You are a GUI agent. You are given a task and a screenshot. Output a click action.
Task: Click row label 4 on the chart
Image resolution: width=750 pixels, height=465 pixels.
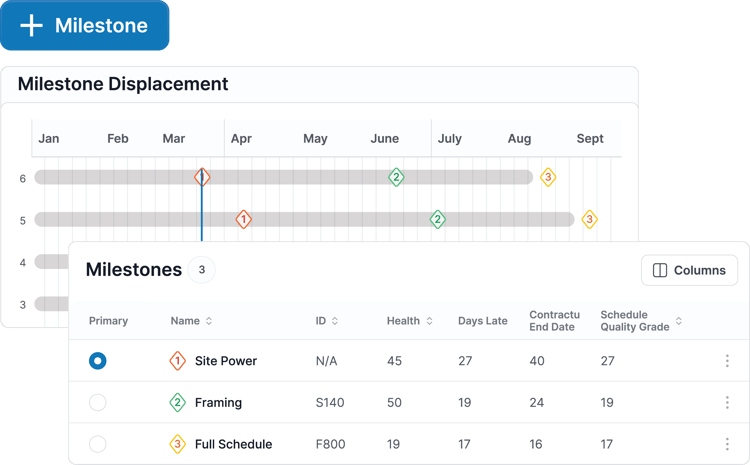click(22, 263)
